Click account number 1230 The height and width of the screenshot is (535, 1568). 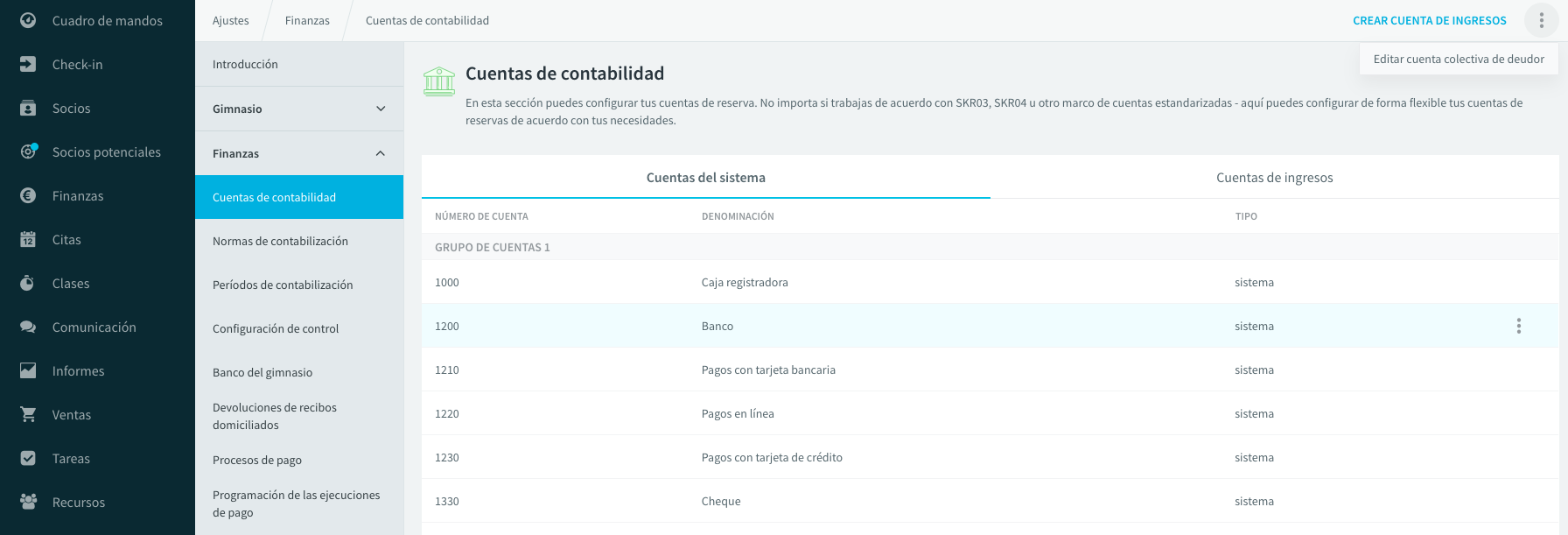pyautogui.click(x=447, y=457)
